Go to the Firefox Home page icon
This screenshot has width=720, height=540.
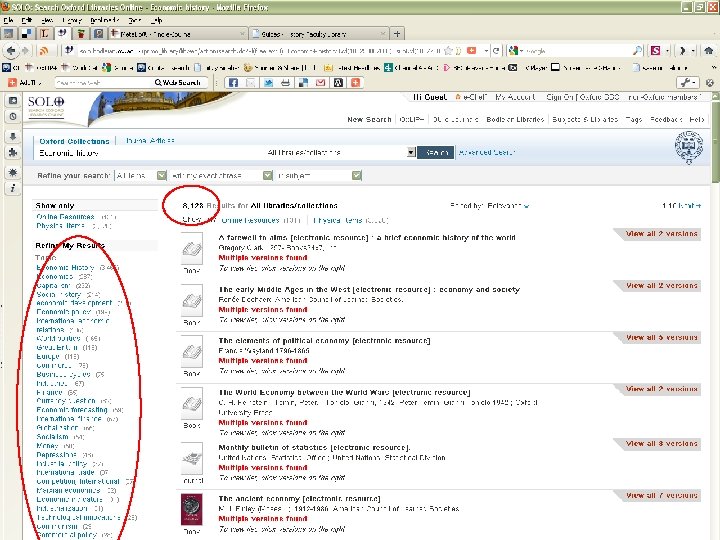pyautogui.click(x=709, y=51)
